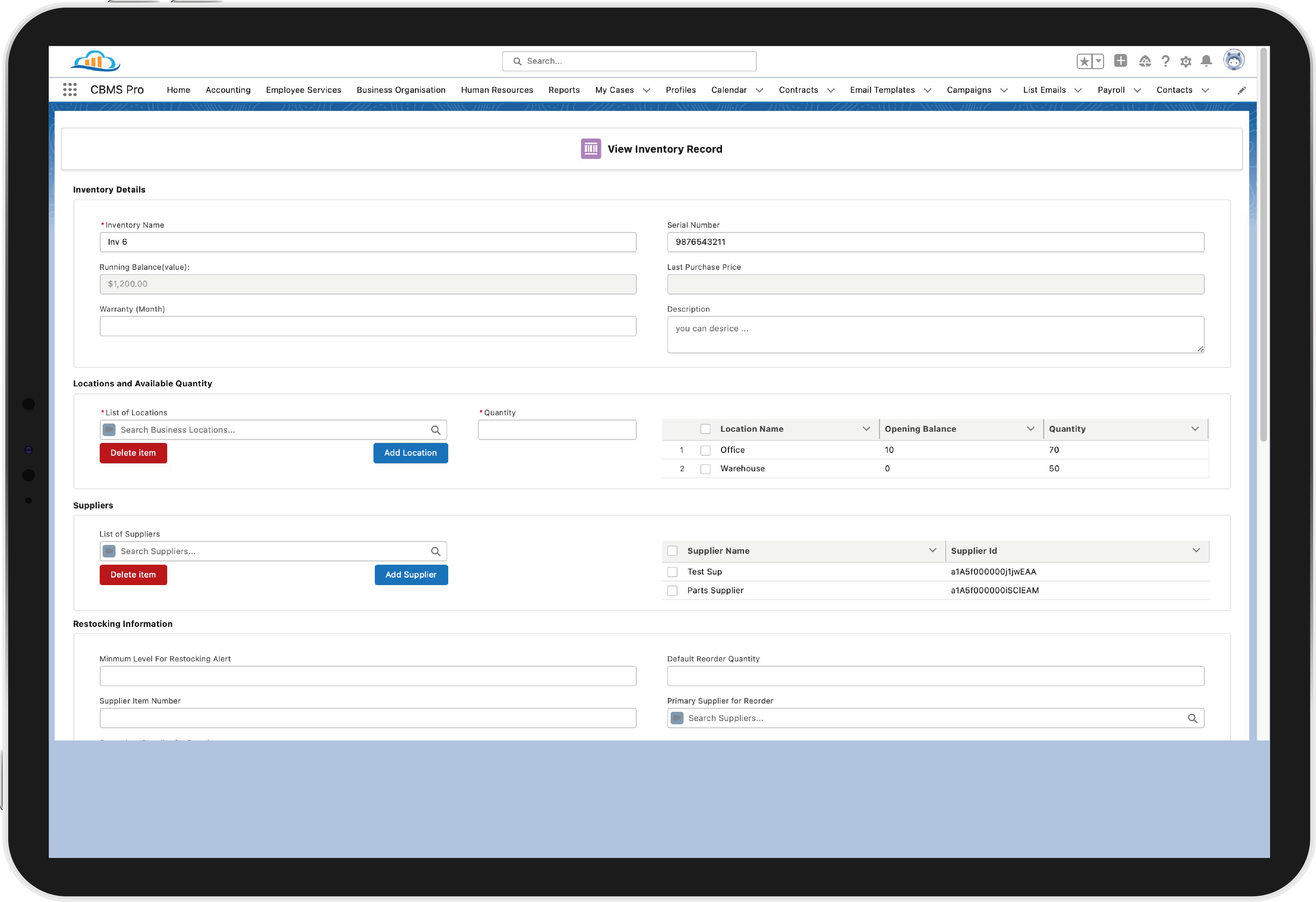1316x902 pixels.
Task: Click the Primary Supplier for Reorder magnifier icon
Action: click(x=1192, y=718)
